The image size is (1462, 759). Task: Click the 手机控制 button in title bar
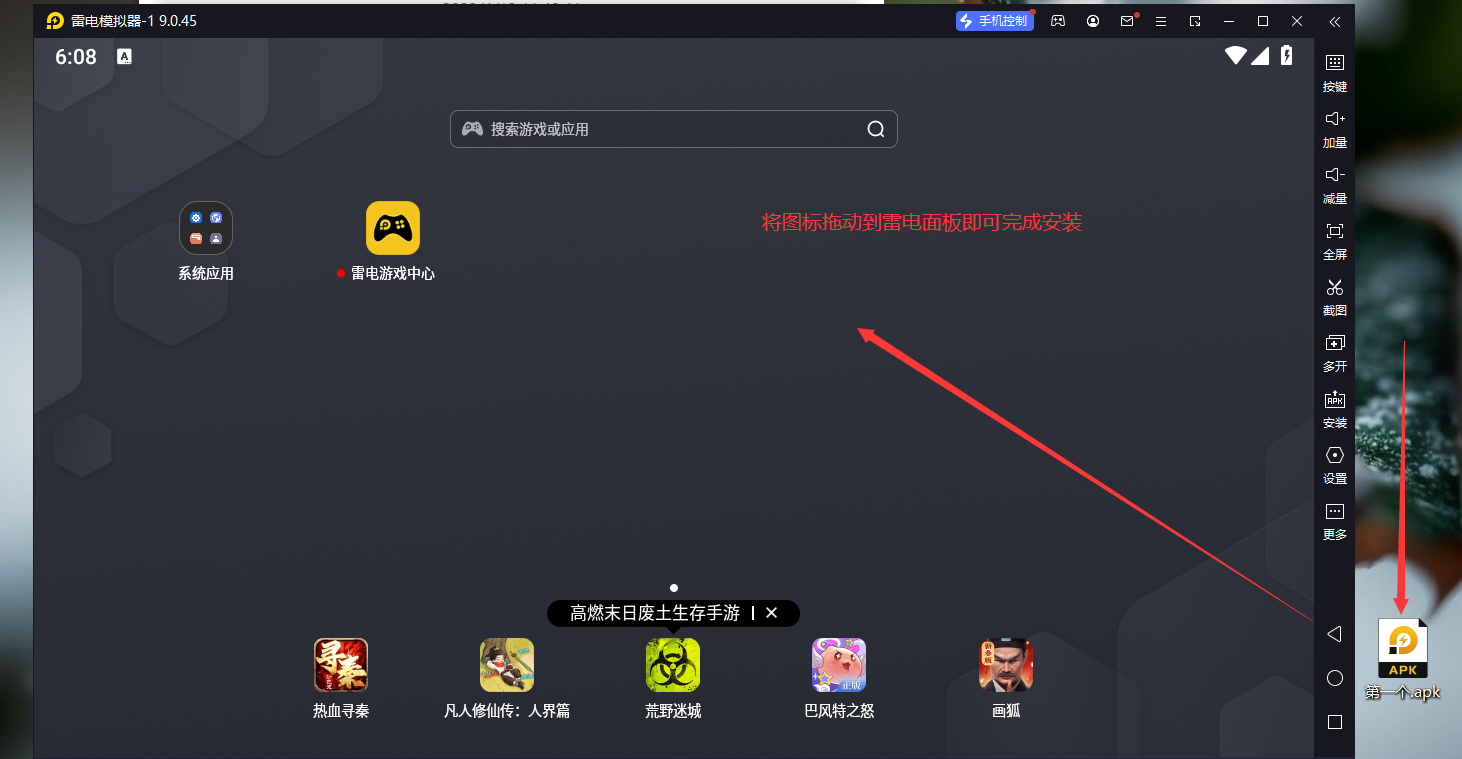pos(994,21)
